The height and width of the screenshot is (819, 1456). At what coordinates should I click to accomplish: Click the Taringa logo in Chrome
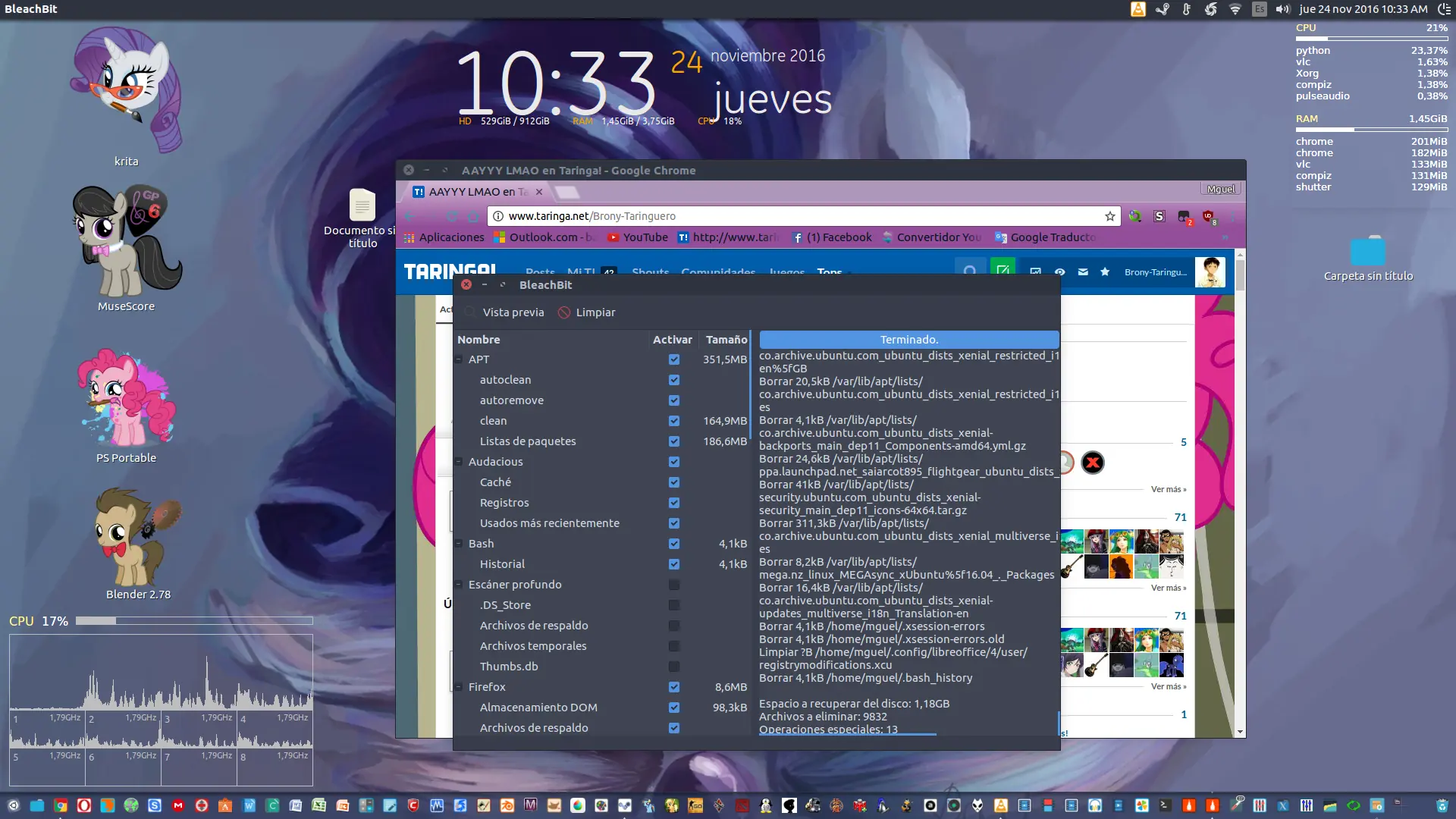pyautogui.click(x=449, y=271)
